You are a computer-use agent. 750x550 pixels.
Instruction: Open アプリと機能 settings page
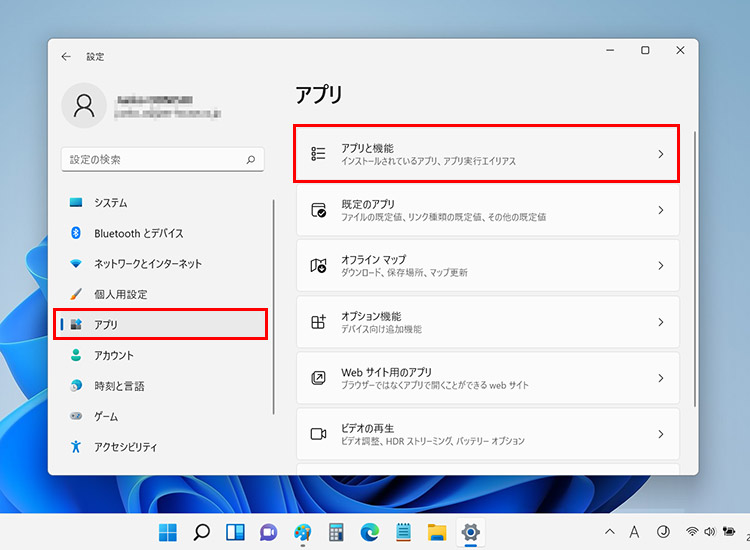pos(487,154)
